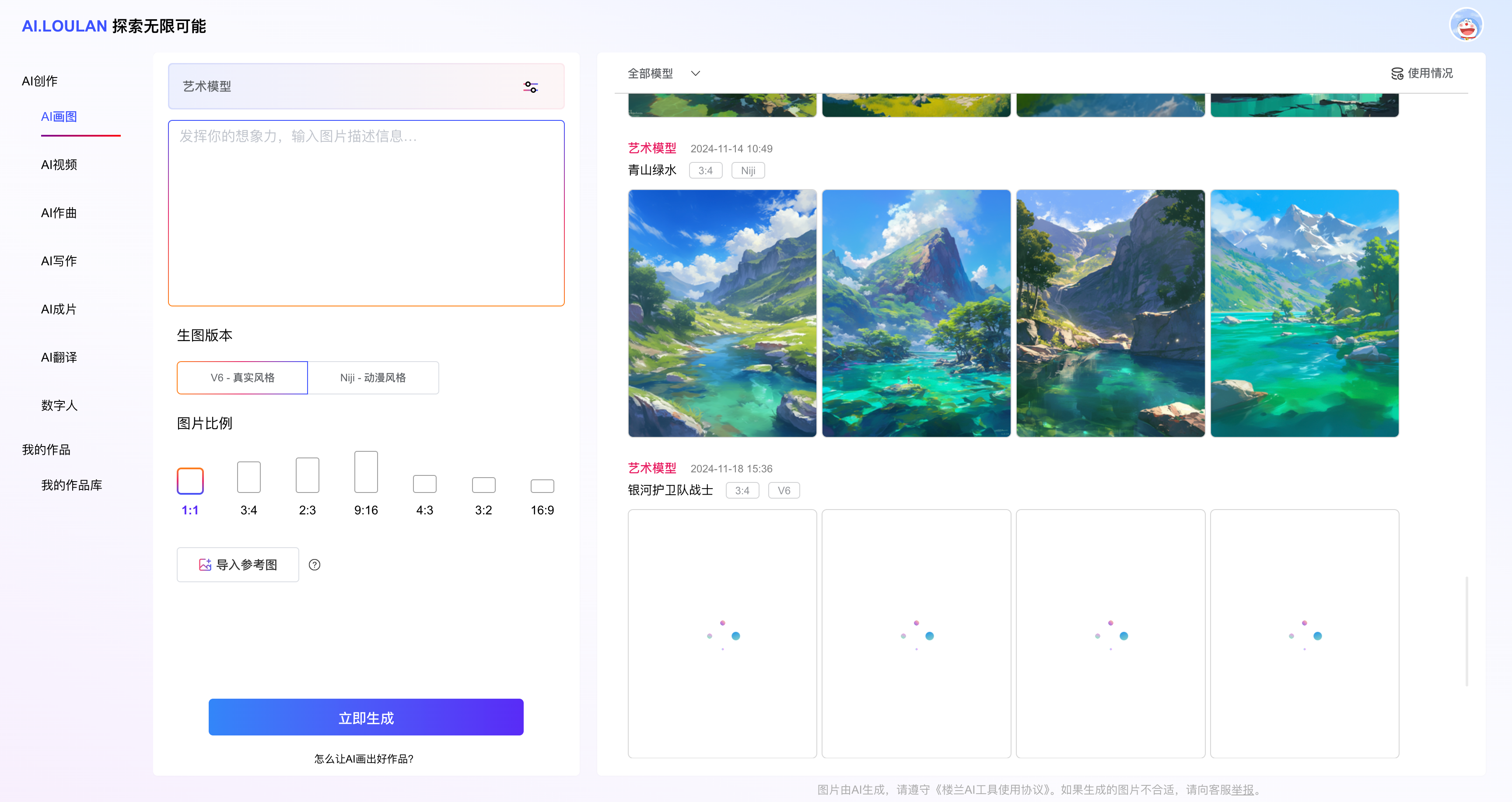Click the image description text area
The width and height of the screenshot is (1512, 802).
(x=366, y=213)
